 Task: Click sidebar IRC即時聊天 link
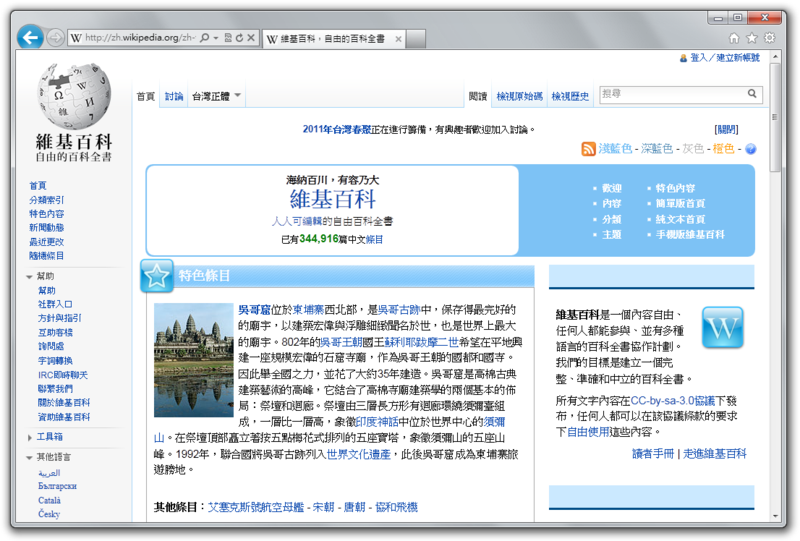click(x=63, y=375)
